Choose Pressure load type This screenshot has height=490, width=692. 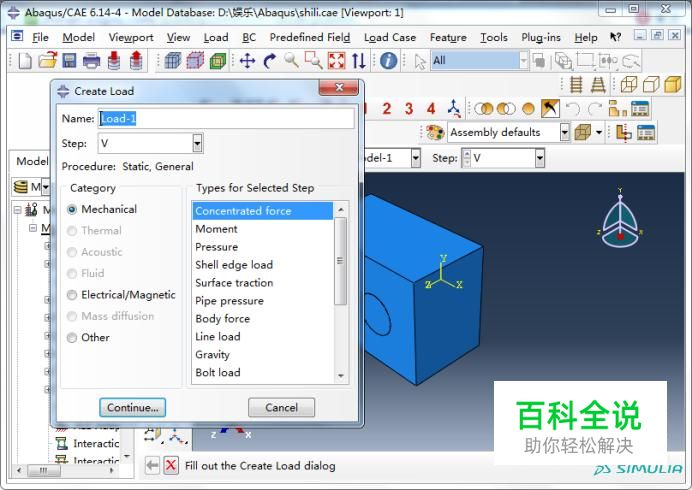point(263,247)
